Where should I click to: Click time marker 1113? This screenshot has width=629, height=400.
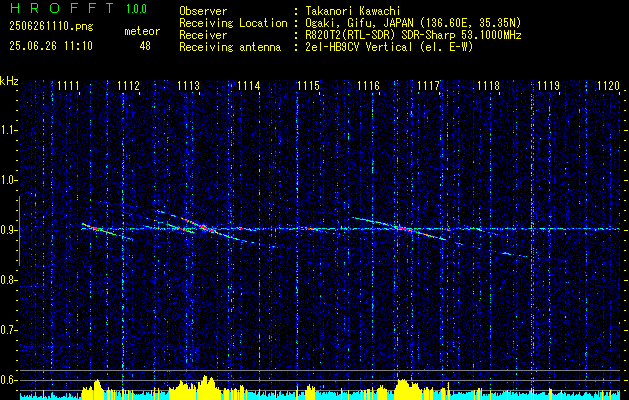click(188, 85)
